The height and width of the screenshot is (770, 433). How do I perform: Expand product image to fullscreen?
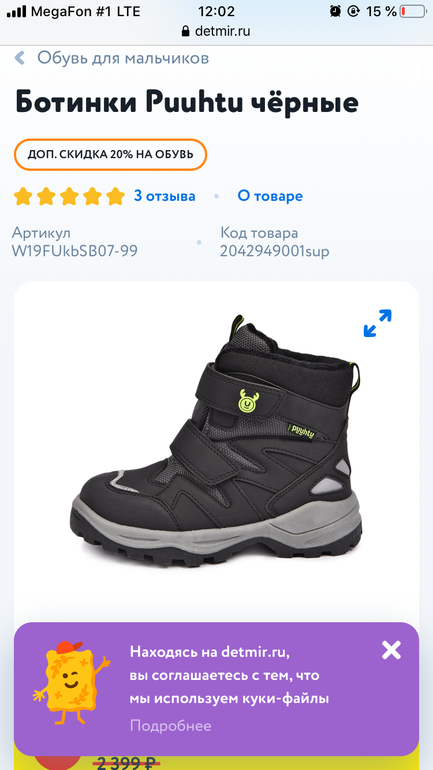378,323
